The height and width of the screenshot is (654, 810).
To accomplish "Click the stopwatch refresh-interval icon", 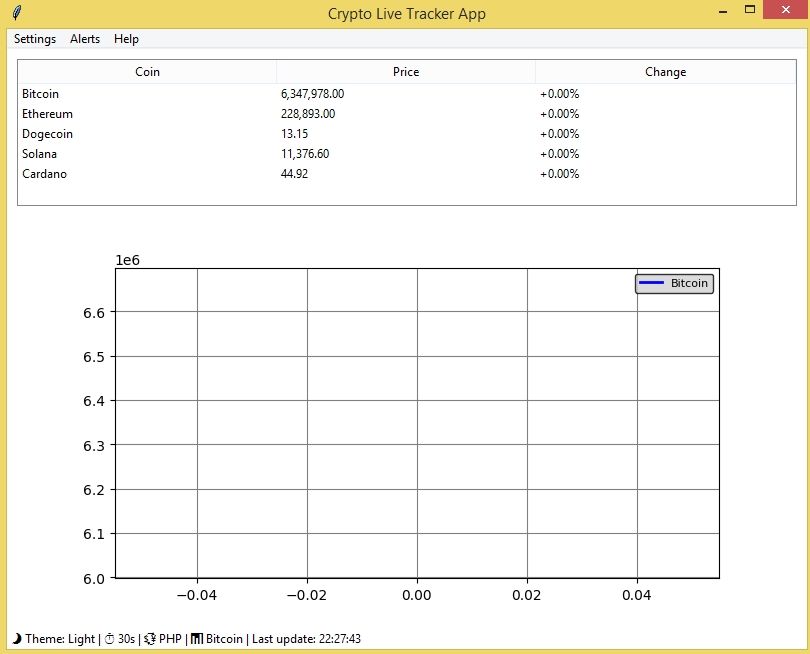I will 110,639.
